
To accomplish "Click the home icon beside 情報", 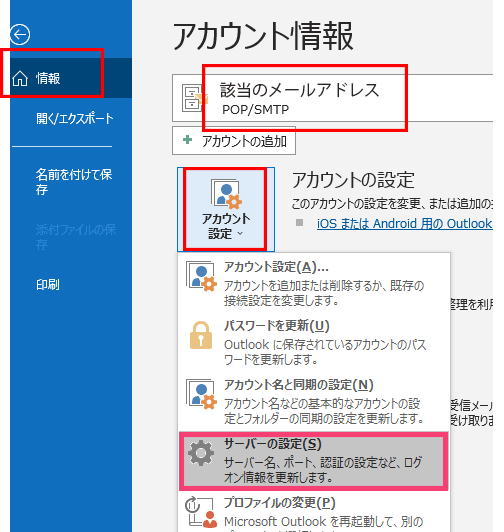I will [x=20, y=78].
